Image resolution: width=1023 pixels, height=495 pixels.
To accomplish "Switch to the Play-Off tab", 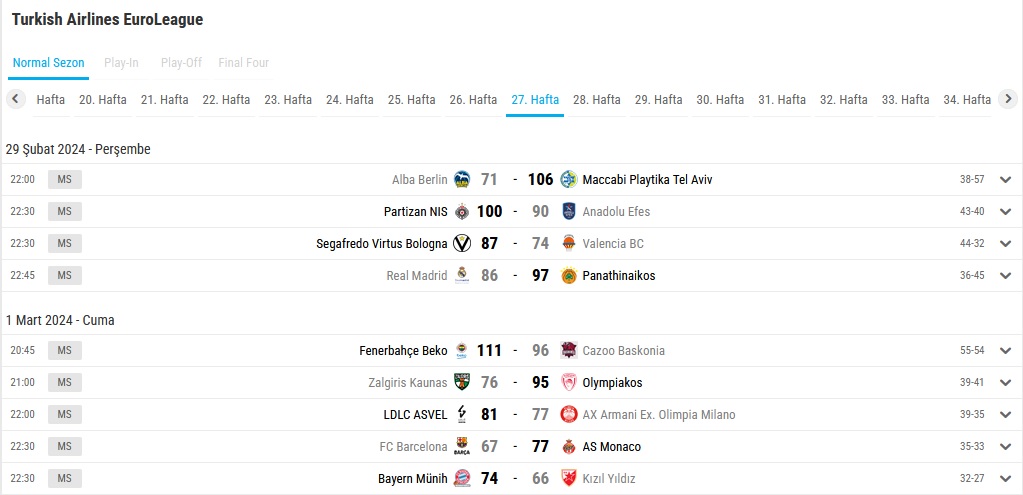I will pyautogui.click(x=181, y=63).
